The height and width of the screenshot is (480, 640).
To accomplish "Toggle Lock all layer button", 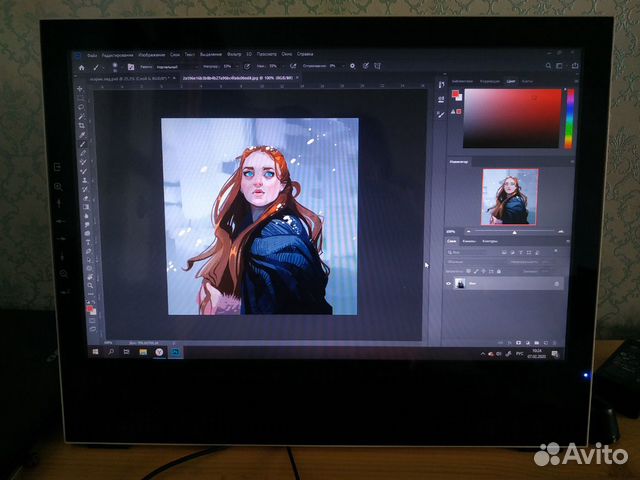I will (x=499, y=271).
